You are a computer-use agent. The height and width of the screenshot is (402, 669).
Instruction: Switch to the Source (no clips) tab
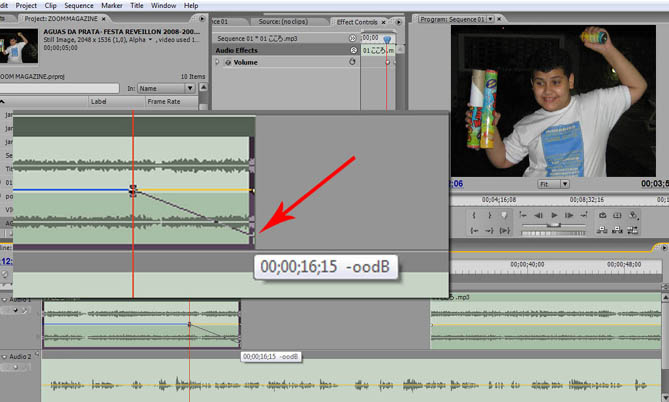tap(283, 21)
